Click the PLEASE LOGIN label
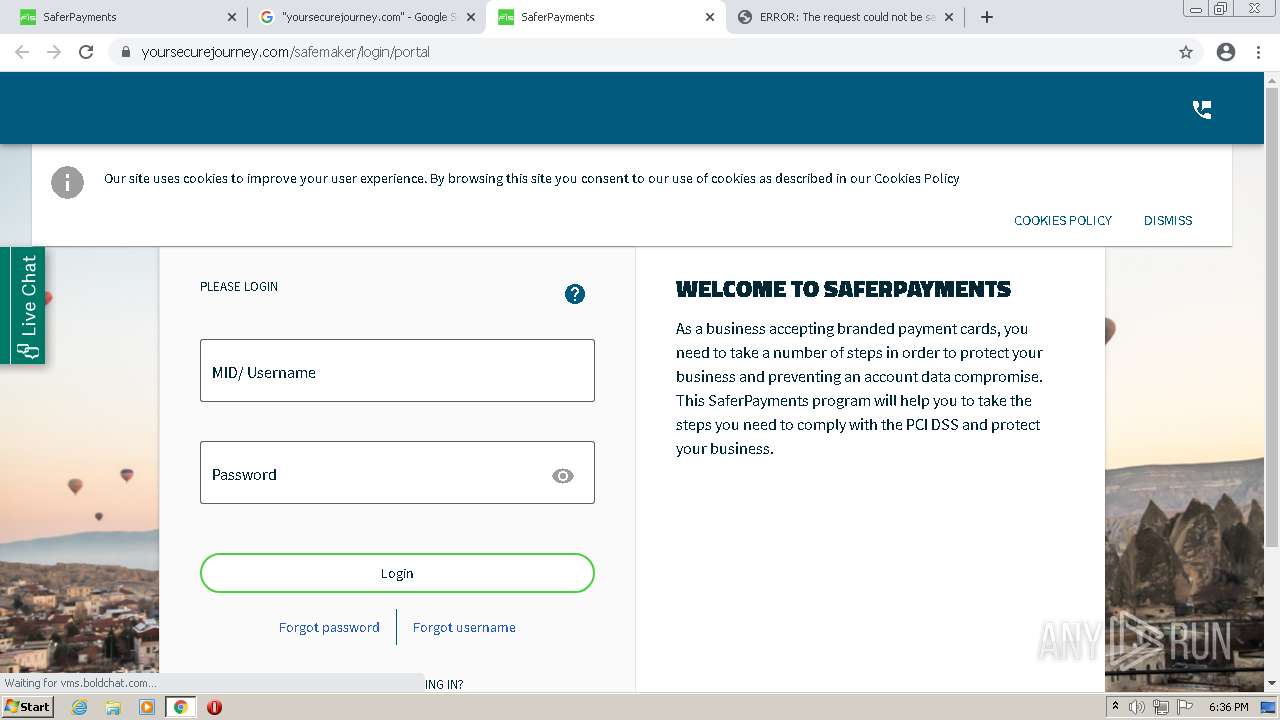Viewport: 1280px width, 720px height. (x=239, y=286)
